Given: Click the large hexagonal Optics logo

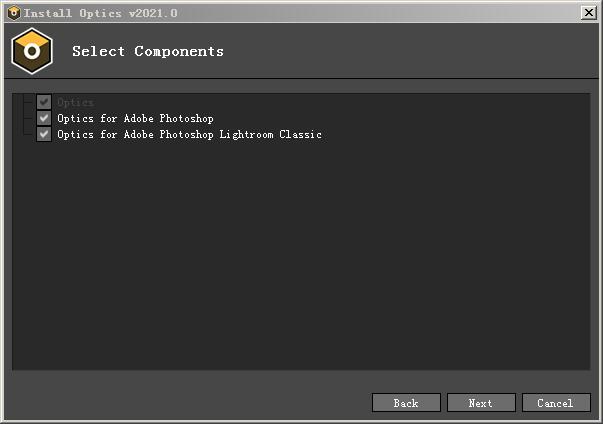Looking at the screenshot, I should coord(32,51).
